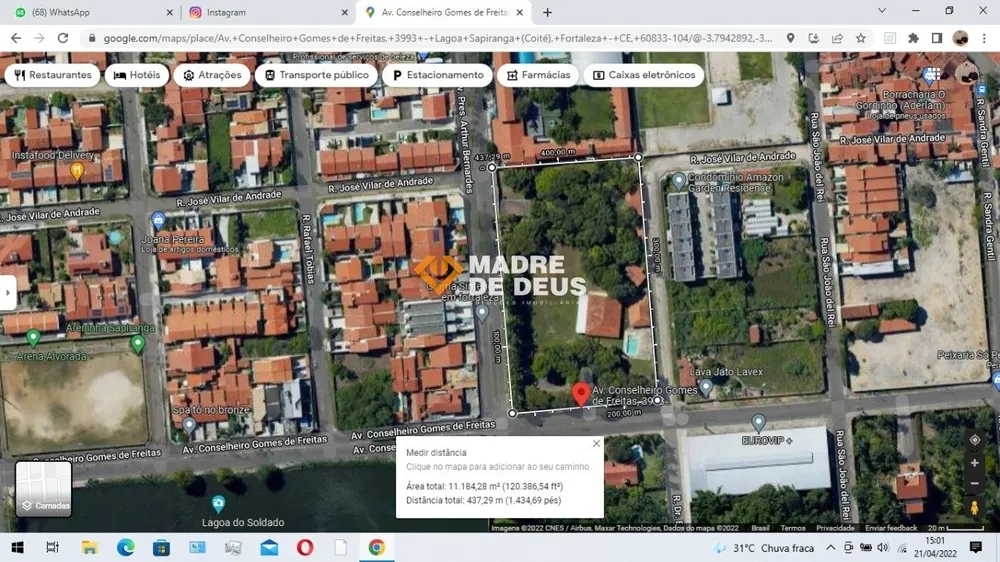Go back with browser back arrow
This screenshot has width=1000, height=562.
tap(16, 38)
